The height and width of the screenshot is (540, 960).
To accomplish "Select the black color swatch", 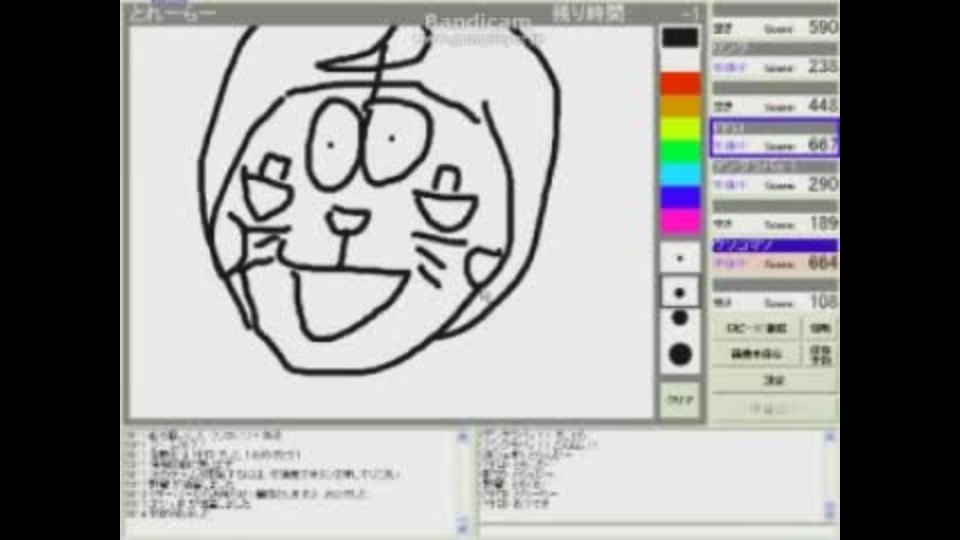I will click(x=680, y=37).
